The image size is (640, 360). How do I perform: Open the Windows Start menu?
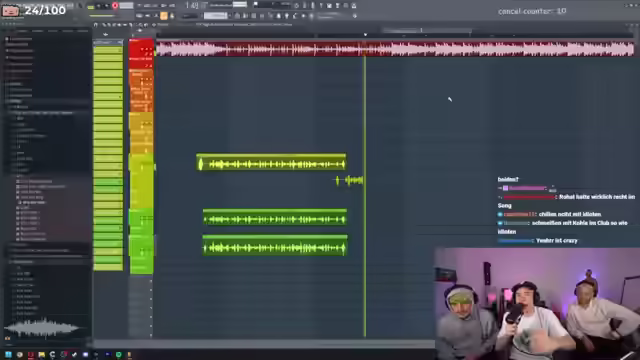click(8, 355)
